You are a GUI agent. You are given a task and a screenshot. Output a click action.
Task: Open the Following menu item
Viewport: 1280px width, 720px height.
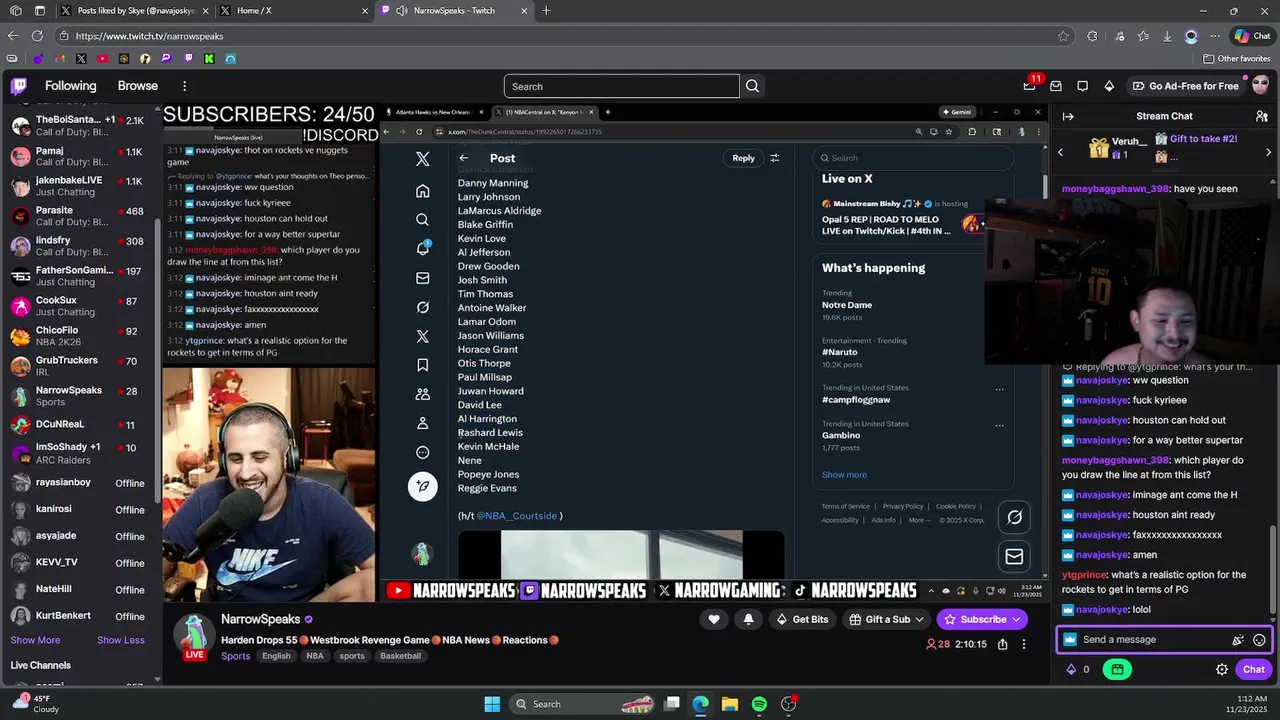pos(71,86)
